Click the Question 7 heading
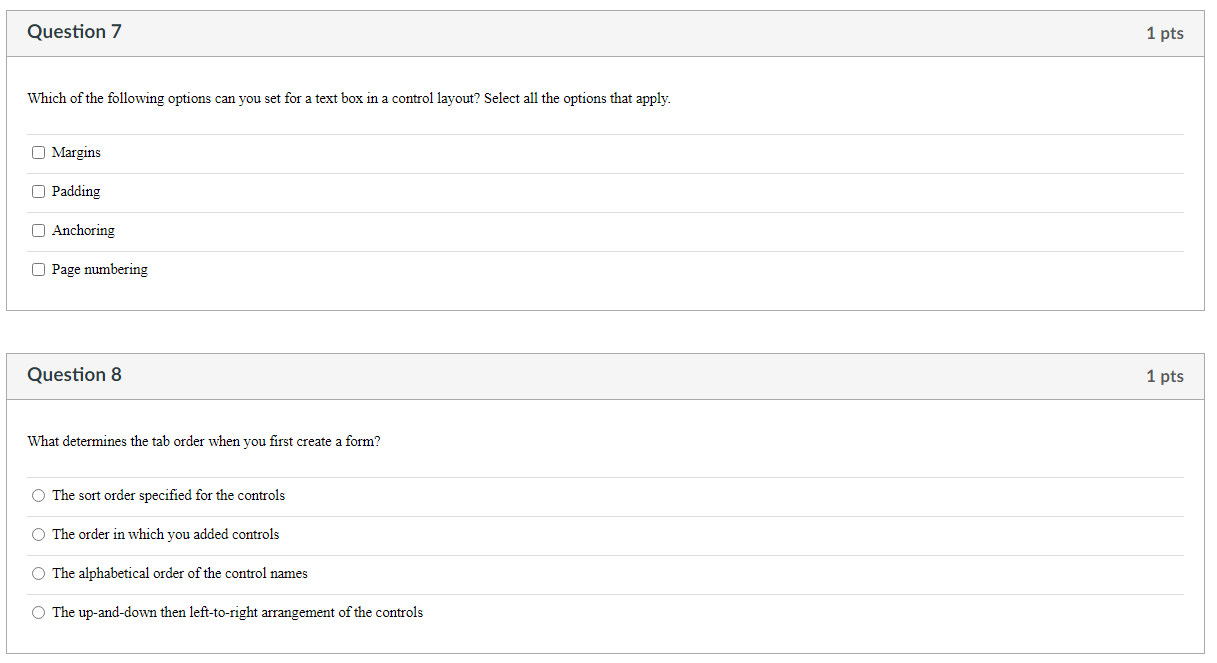Image resolution: width=1217 pixels, height=663 pixels. (x=74, y=32)
